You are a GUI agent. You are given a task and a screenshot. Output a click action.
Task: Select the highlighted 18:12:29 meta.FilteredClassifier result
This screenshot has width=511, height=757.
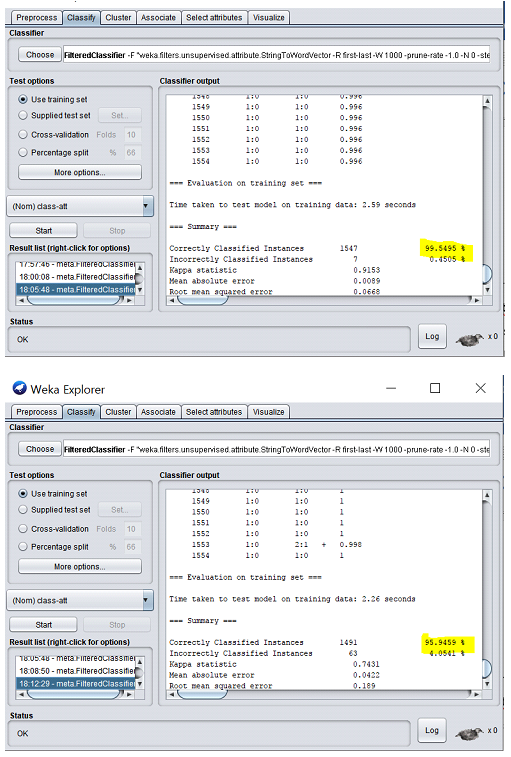[x=77, y=684]
